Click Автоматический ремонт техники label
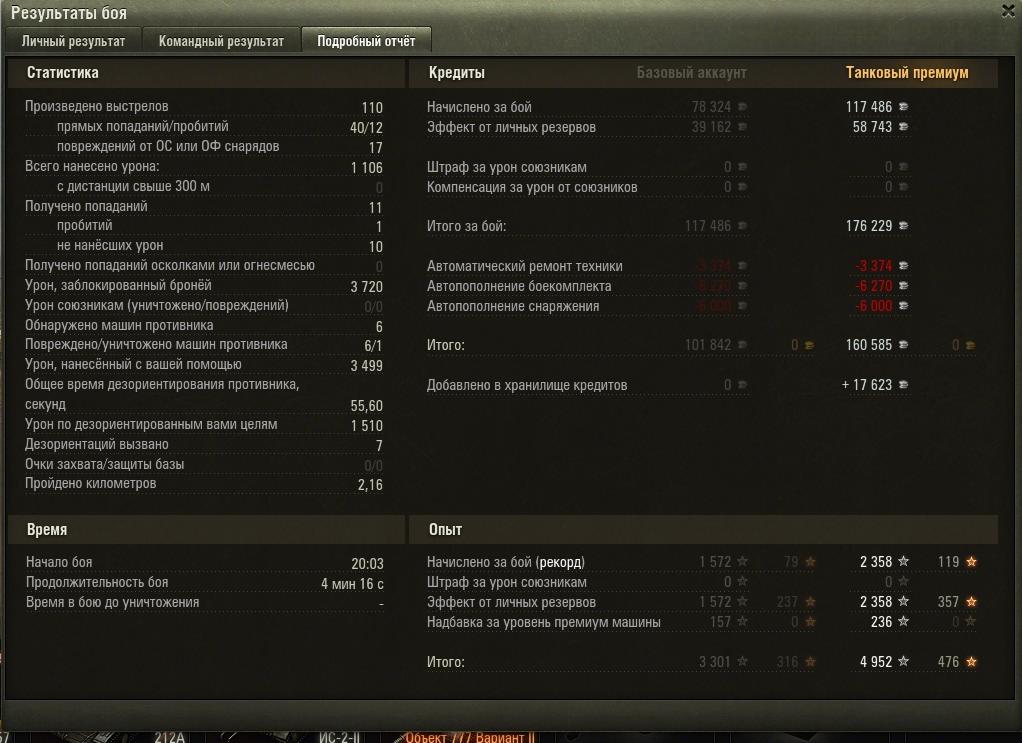This screenshot has height=743, width=1022. pos(525,266)
